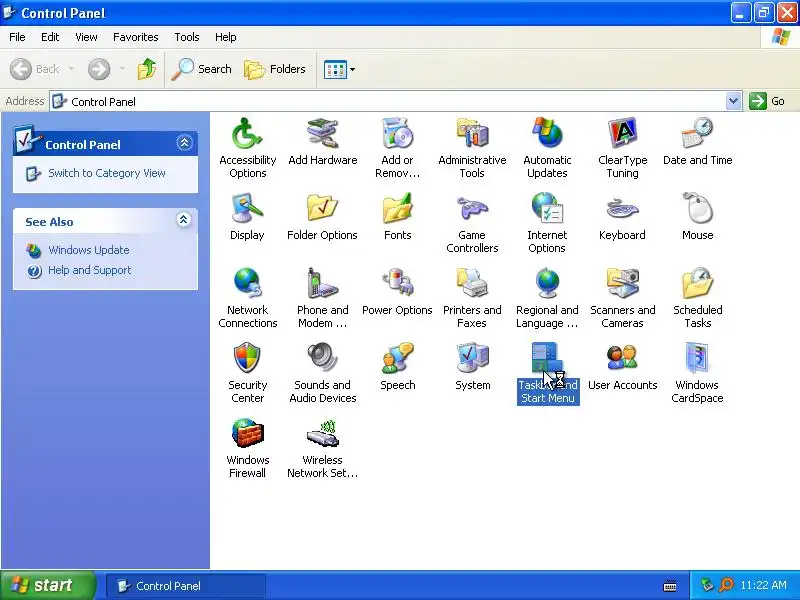
Task: Select Add or Remove Programs icon
Action: point(397,134)
